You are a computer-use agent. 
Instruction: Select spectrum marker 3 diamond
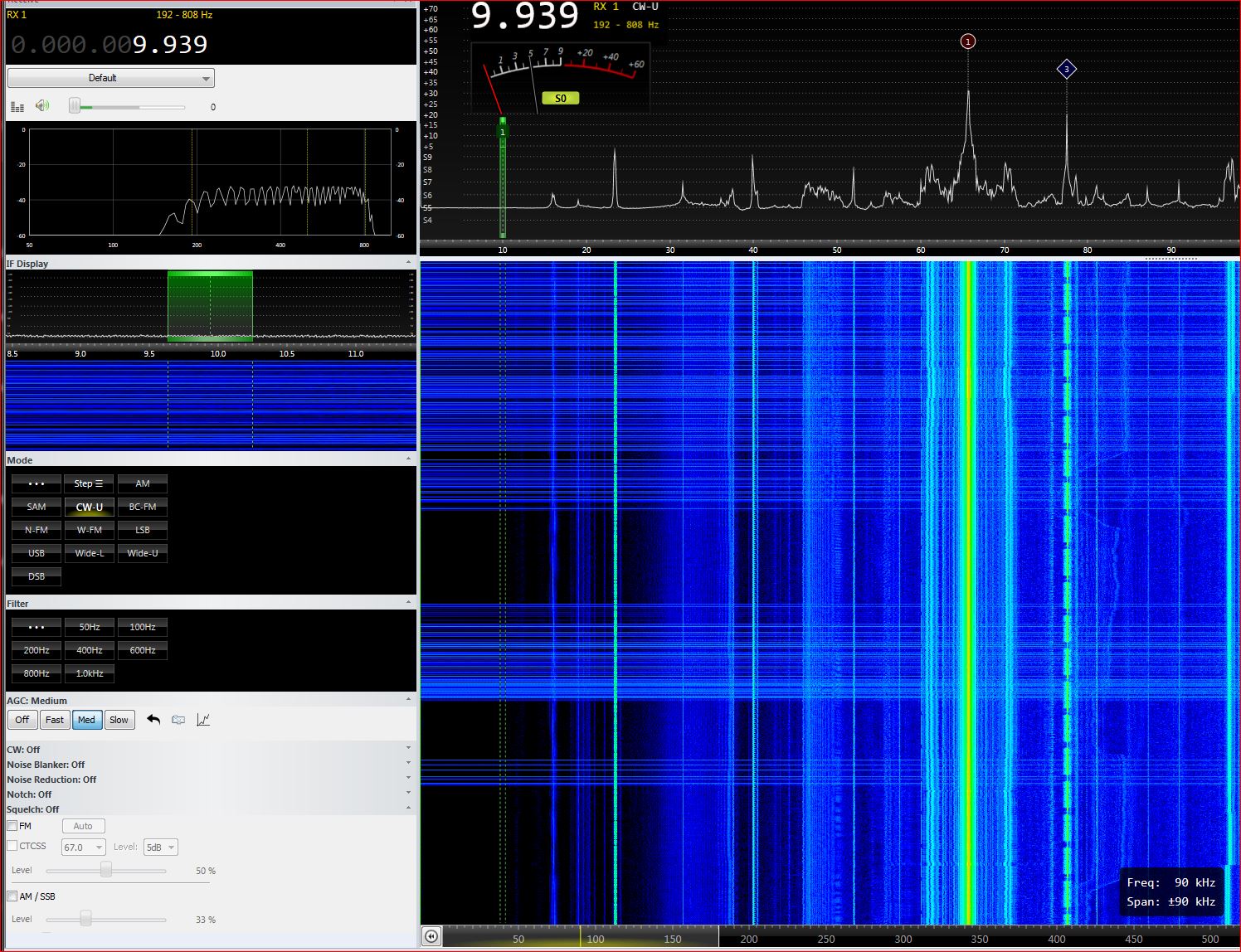(1067, 70)
